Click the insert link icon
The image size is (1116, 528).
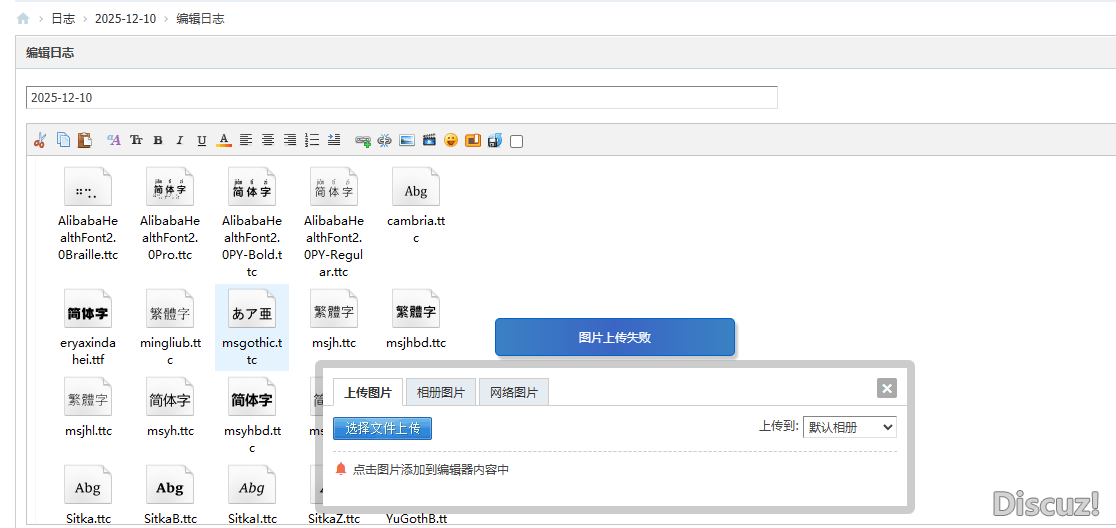363,141
